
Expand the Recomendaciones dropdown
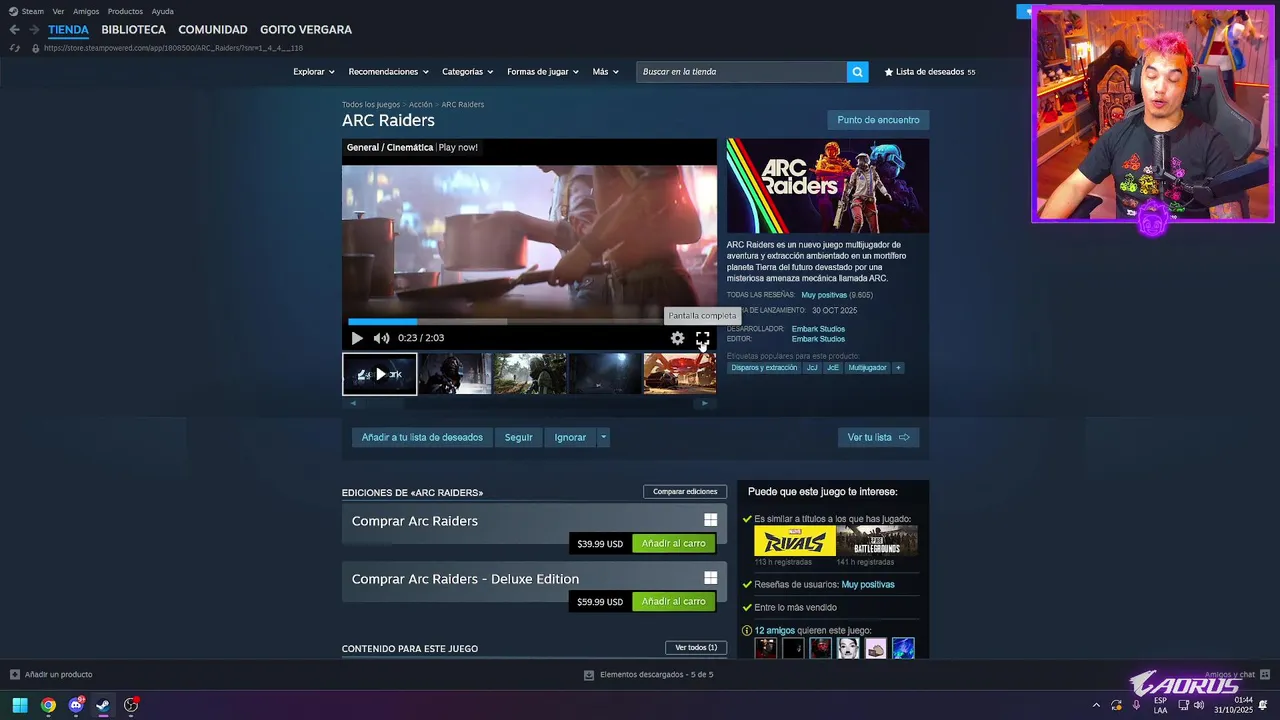click(x=388, y=72)
